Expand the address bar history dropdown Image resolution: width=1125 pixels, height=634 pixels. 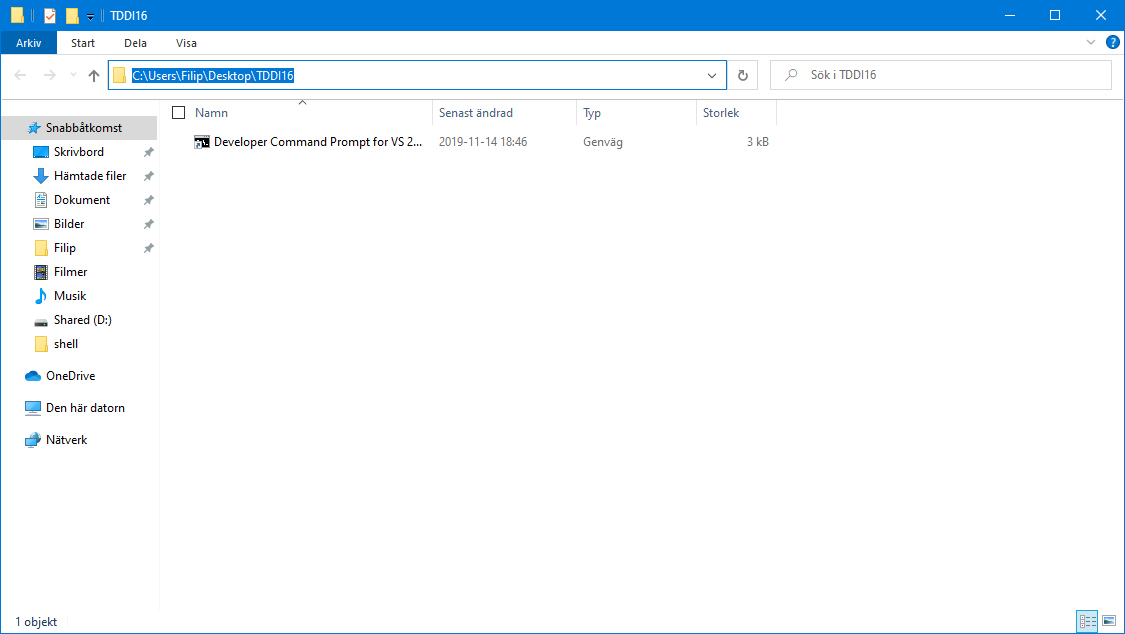(712, 75)
